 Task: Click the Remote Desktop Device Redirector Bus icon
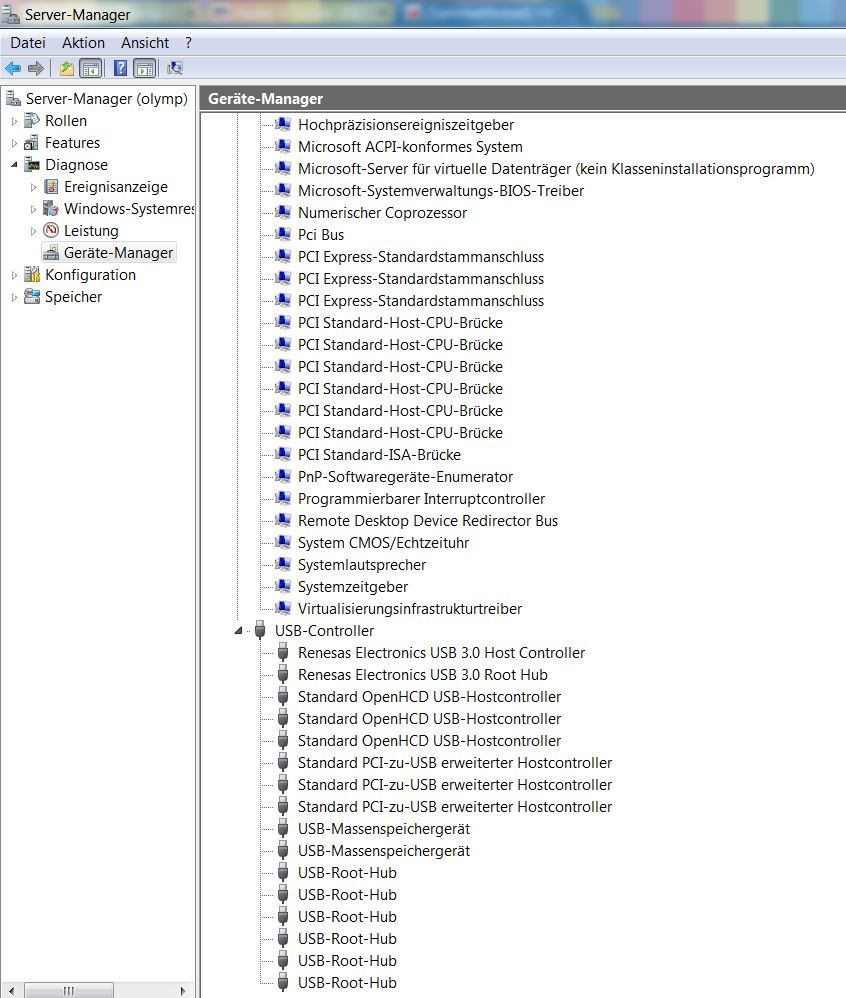point(283,520)
